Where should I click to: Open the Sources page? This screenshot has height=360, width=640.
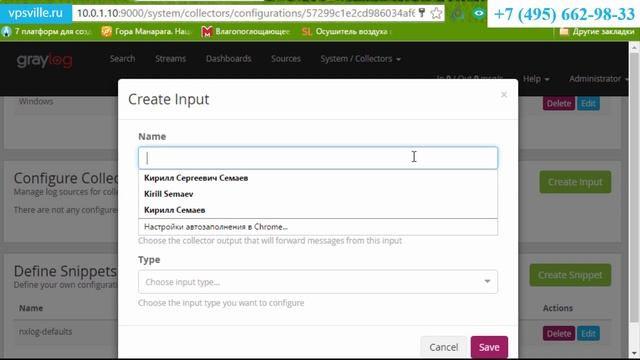[x=286, y=59]
